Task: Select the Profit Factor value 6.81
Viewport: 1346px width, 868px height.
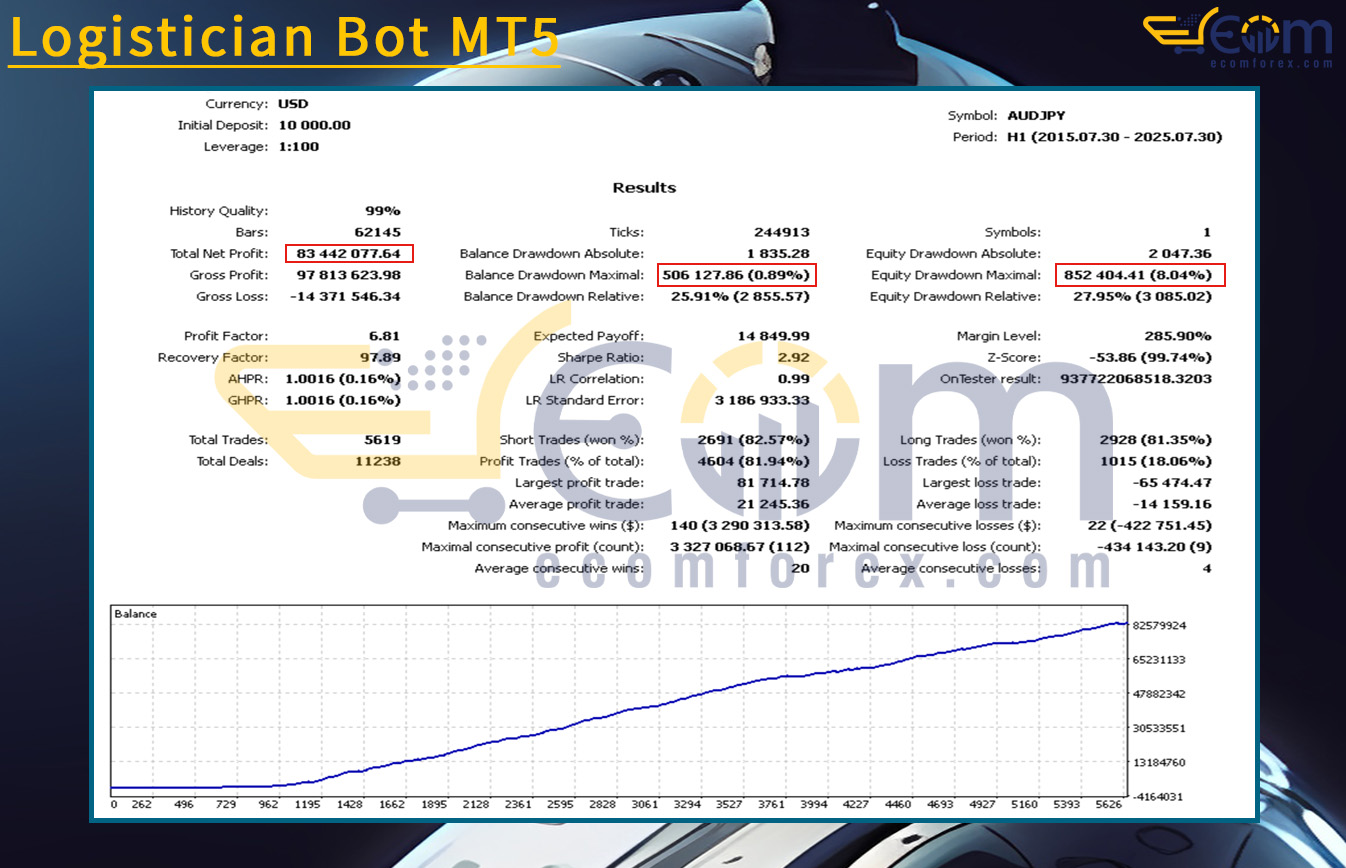Action: click(385, 336)
